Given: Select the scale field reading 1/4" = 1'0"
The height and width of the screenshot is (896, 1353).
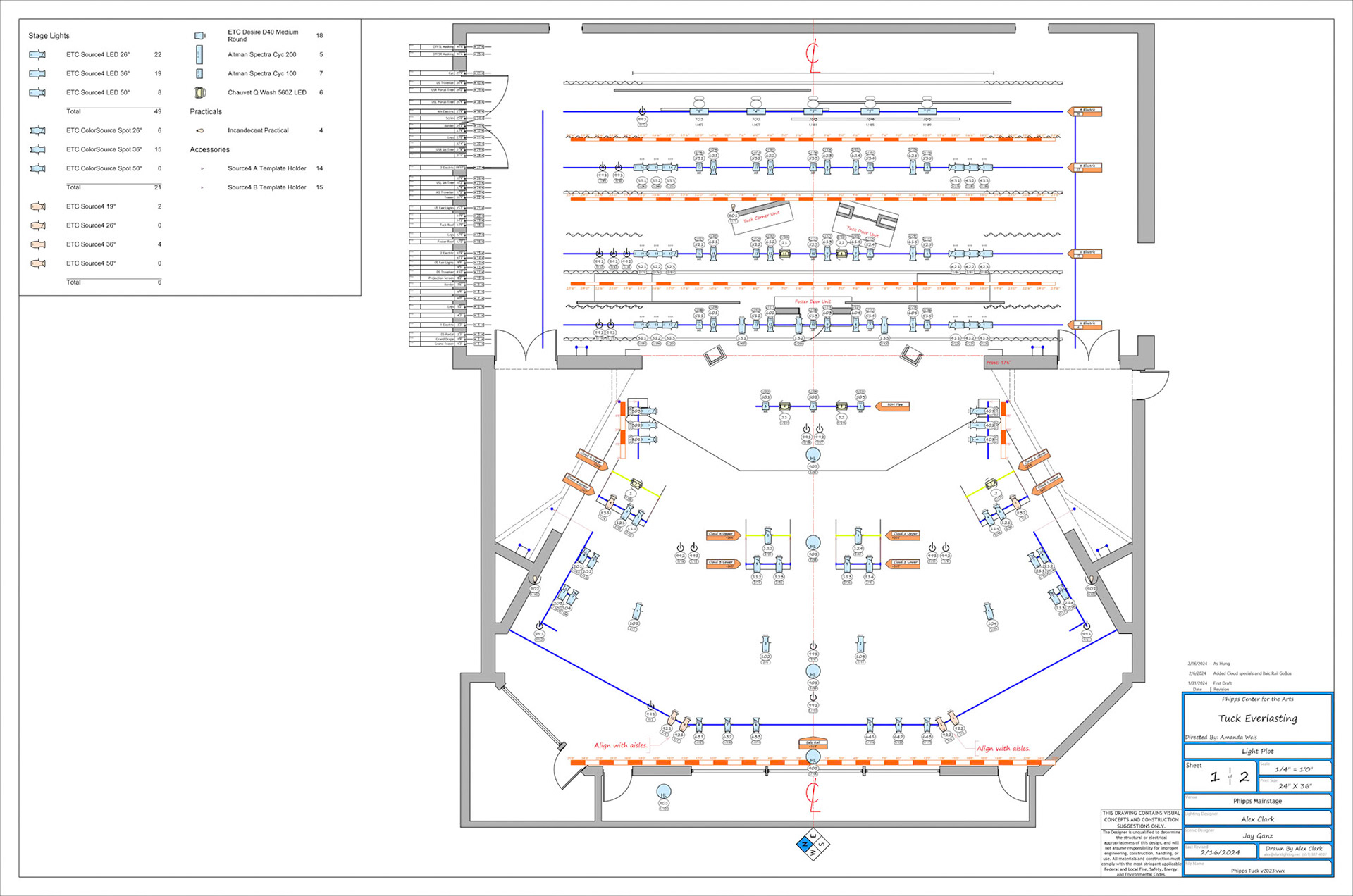Looking at the screenshot, I should (x=1294, y=769).
